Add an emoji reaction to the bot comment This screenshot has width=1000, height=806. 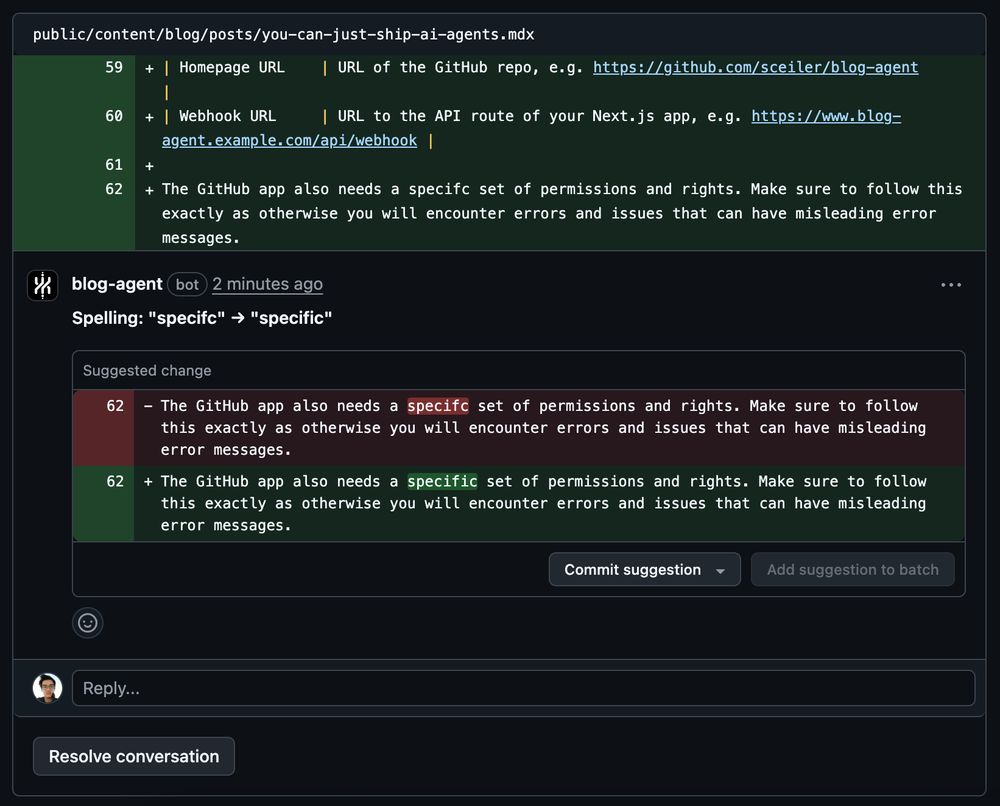click(88, 623)
